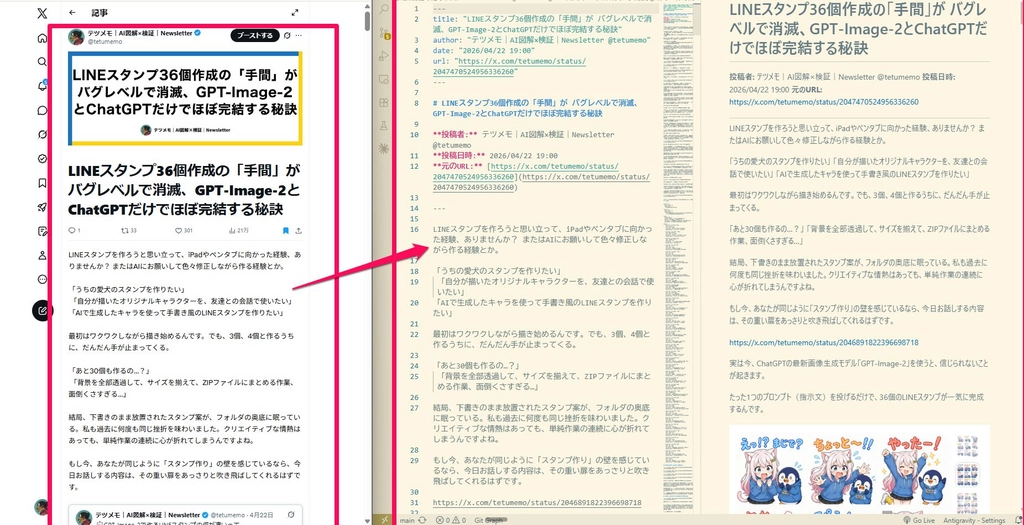Image resolution: width=1024 pixels, height=525 pixels.
Task: Open Grok icon in X sidebar
Action: [x=42, y=135]
